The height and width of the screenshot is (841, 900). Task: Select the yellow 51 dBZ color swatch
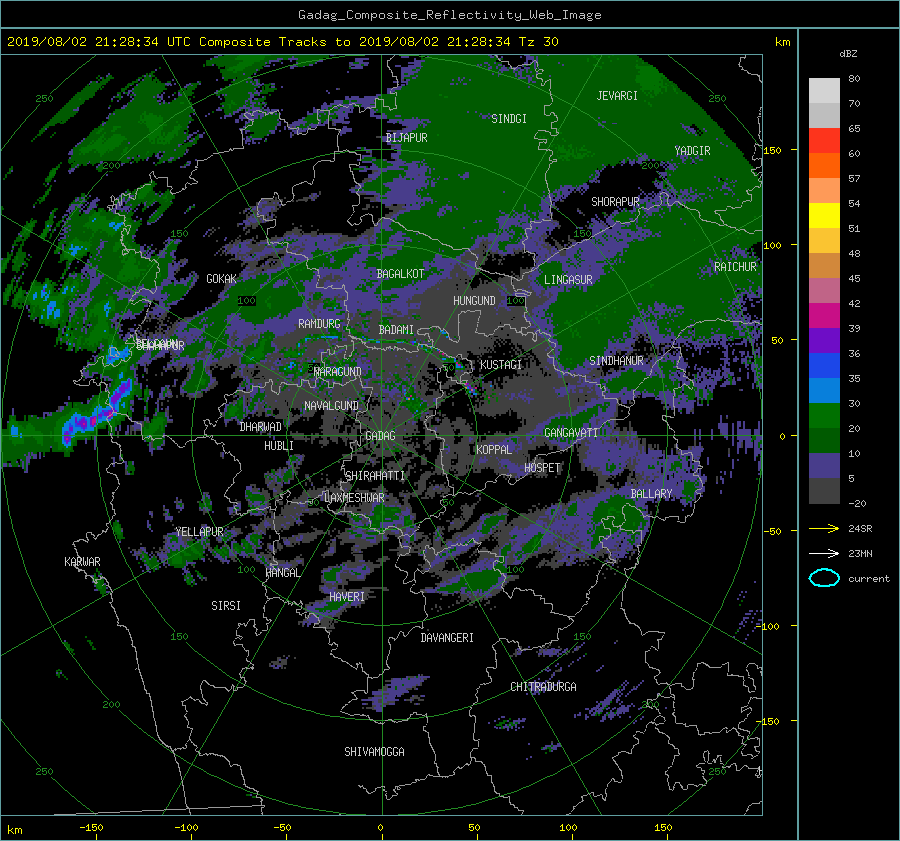824,216
